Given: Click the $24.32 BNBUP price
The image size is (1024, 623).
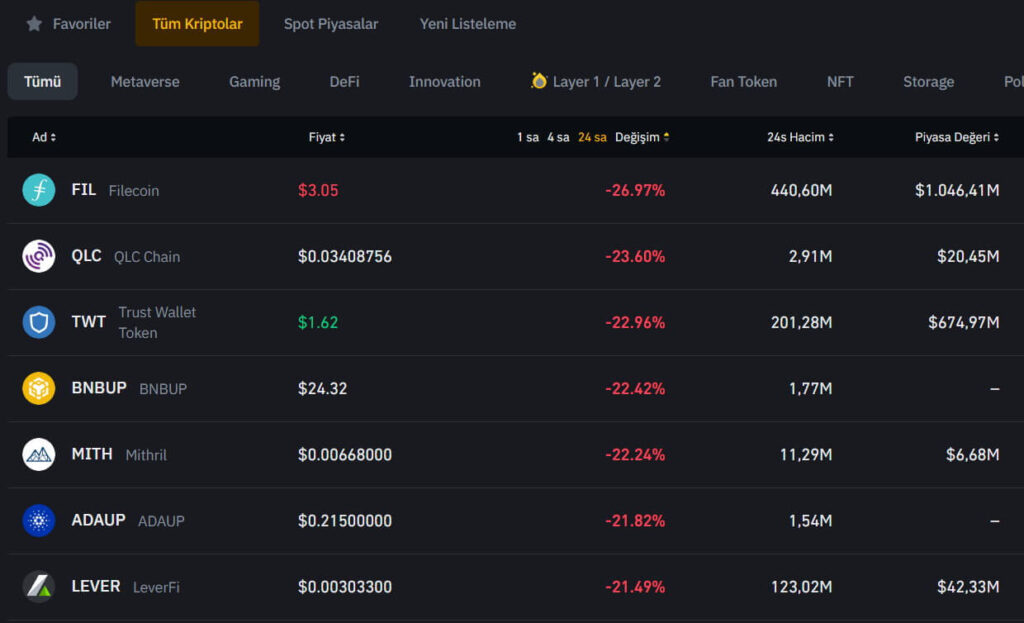Looking at the screenshot, I should (323, 389).
